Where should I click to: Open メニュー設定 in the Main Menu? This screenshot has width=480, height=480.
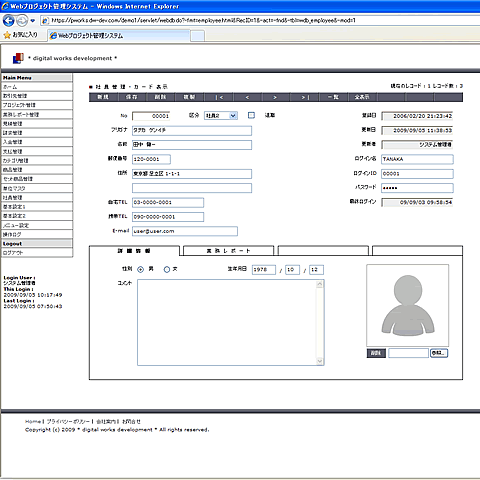point(37,225)
